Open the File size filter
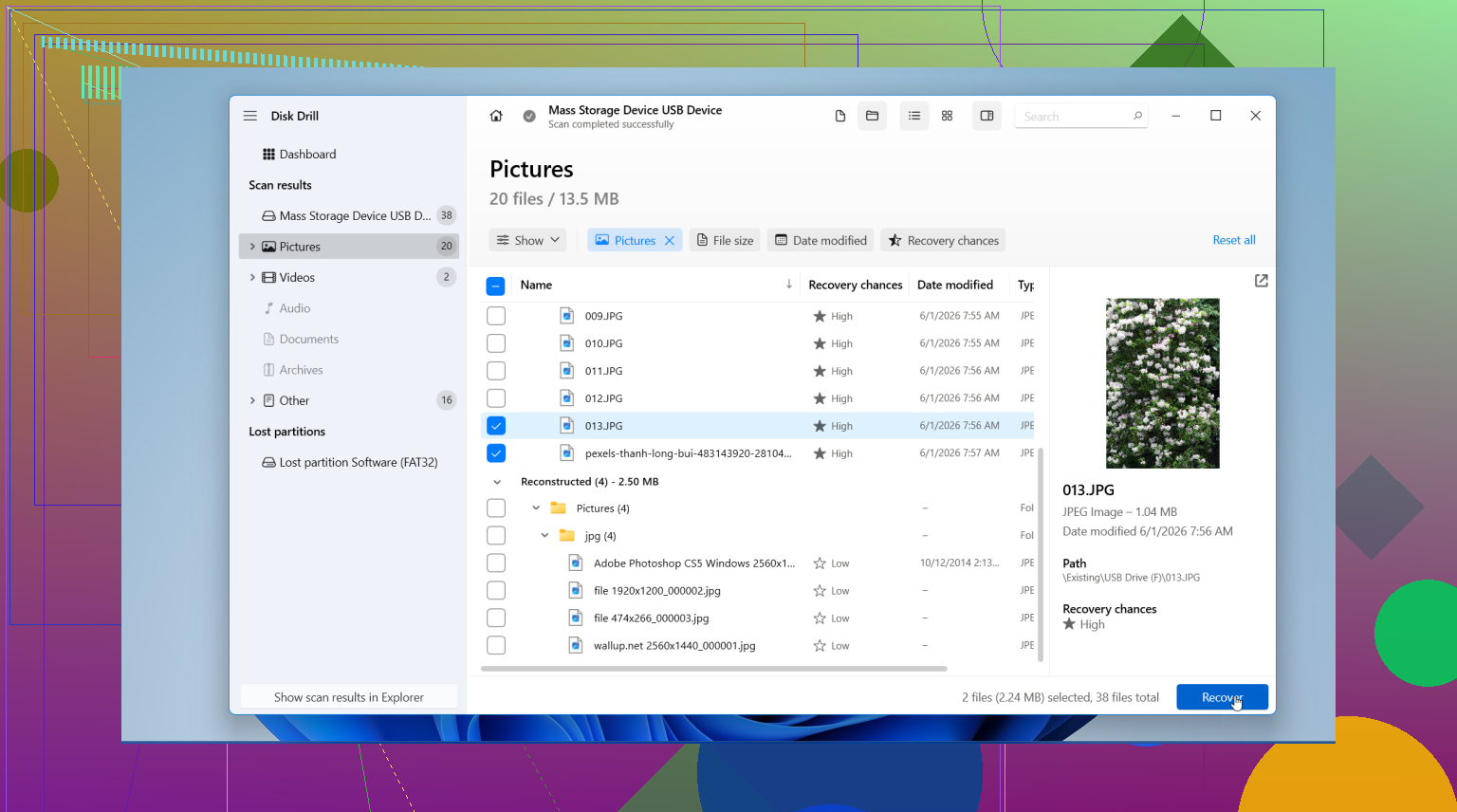 (x=726, y=241)
